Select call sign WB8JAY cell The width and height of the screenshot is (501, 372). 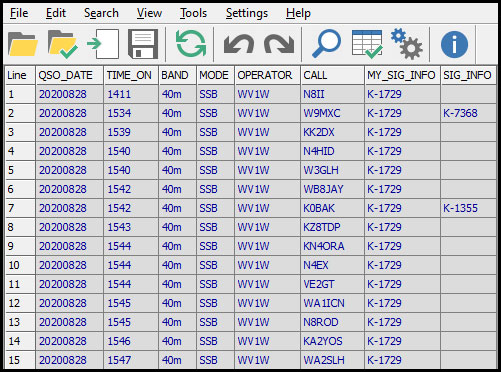333,189
